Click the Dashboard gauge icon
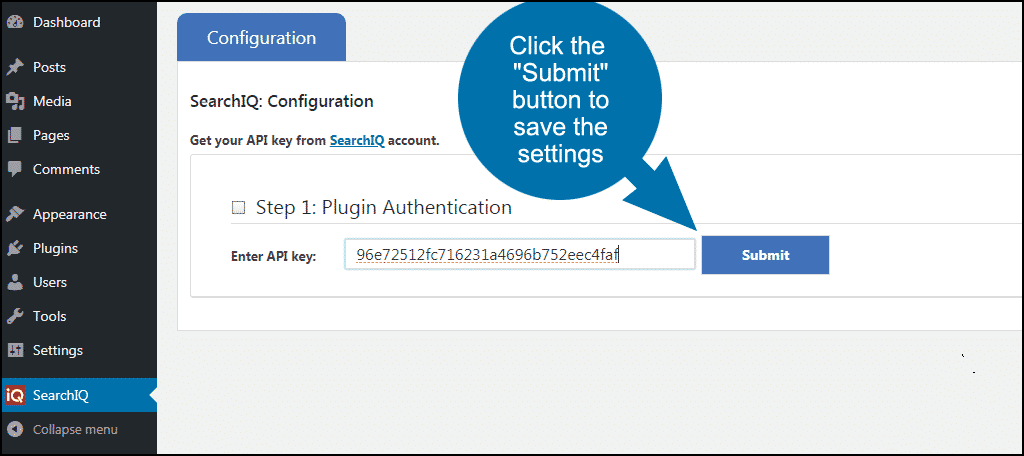This screenshot has height=456, width=1024. point(15,22)
